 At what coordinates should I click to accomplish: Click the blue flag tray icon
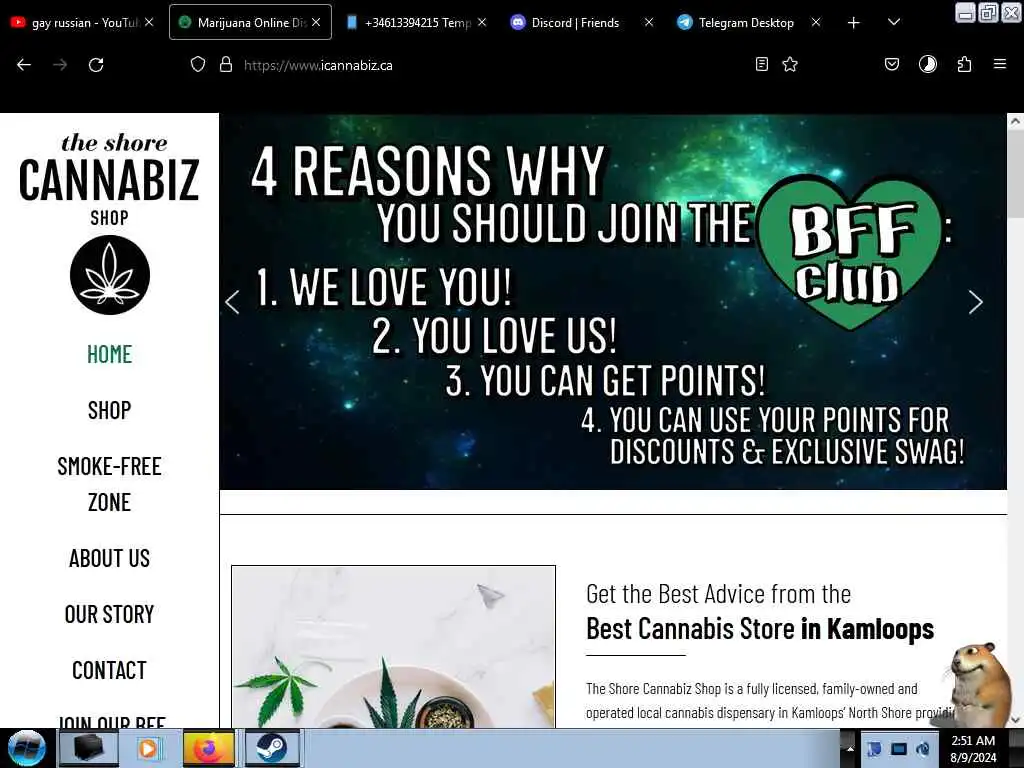tap(874, 749)
